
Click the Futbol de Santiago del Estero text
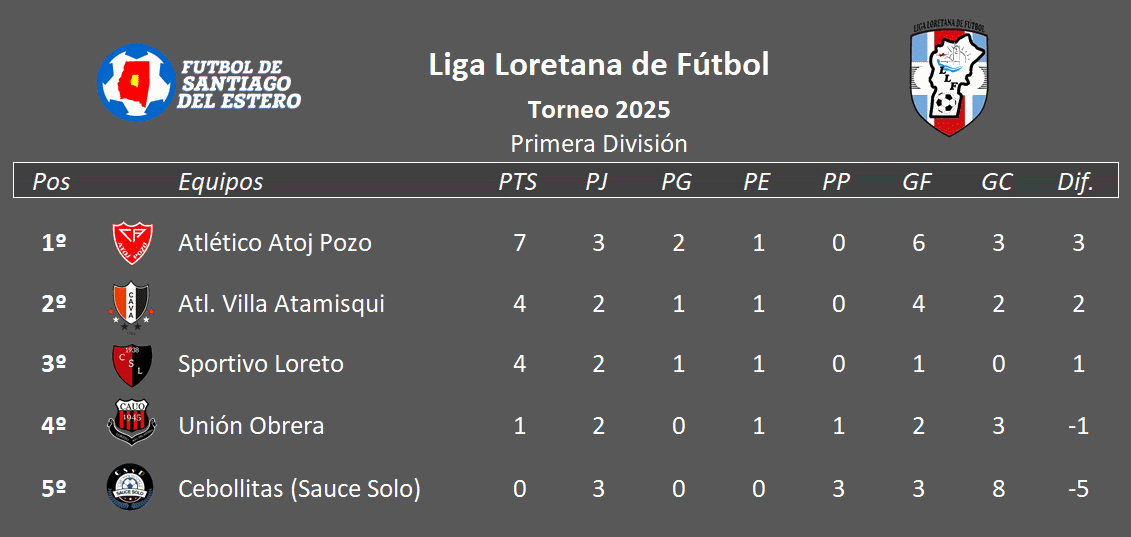tap(239, 84)
